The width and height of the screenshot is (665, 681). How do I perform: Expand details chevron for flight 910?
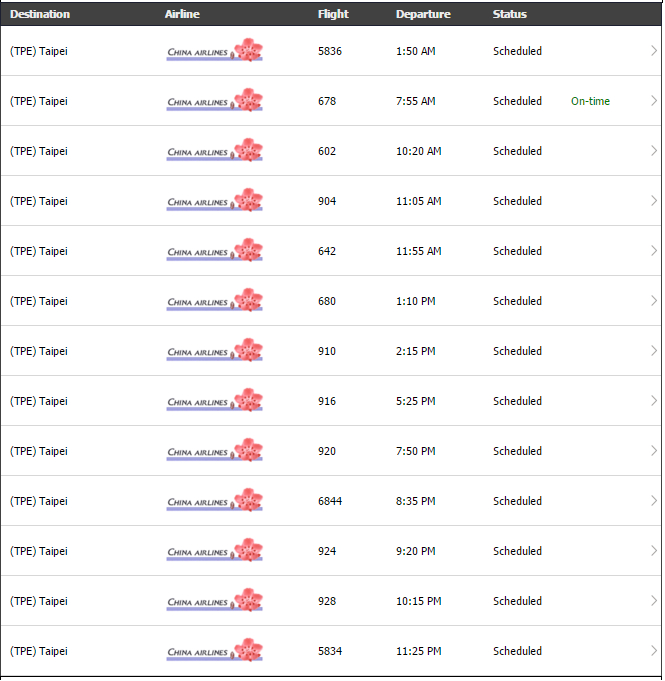[x=654, y=350]
